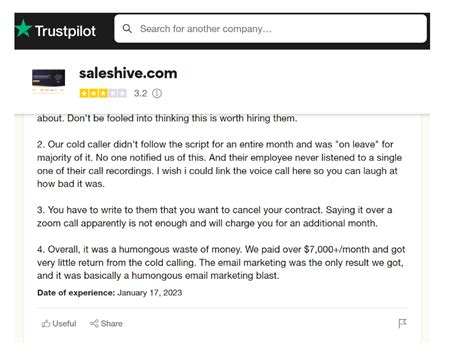Open the saleshive.com company logo thumbnail

pos(49,81)
